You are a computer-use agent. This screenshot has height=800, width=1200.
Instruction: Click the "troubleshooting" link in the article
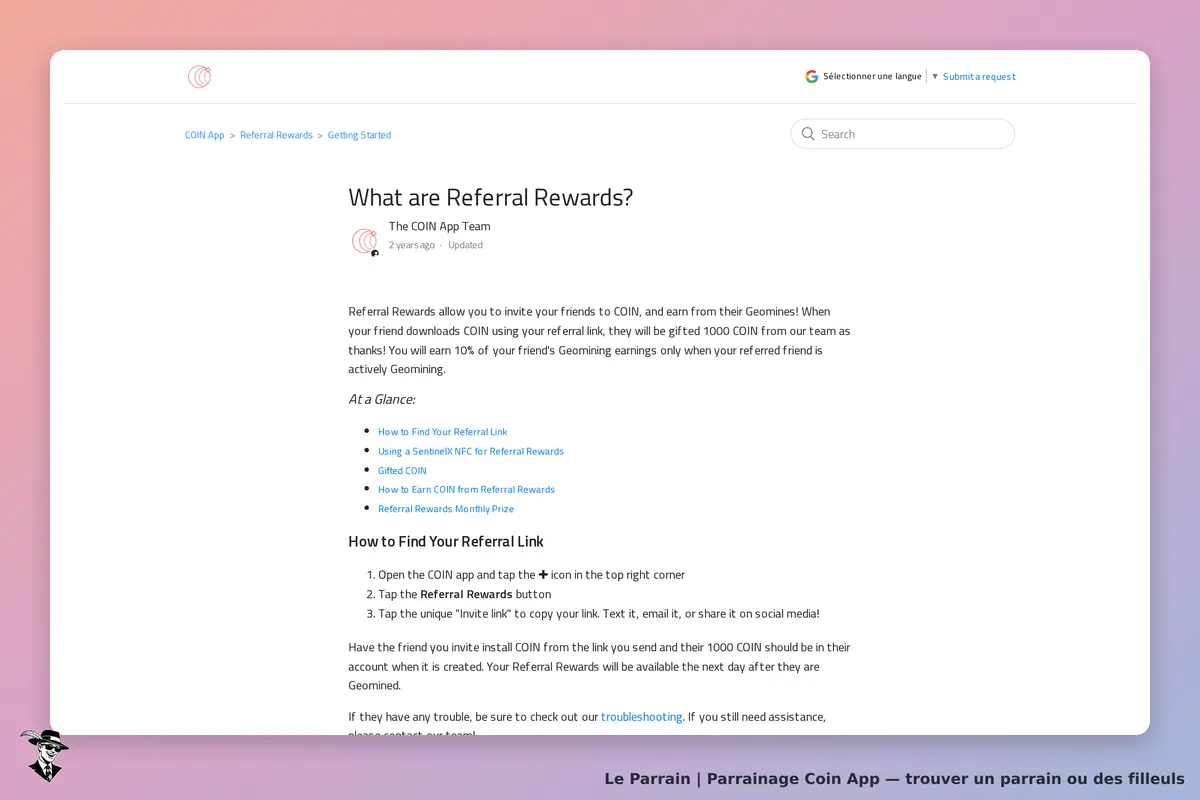642,717
